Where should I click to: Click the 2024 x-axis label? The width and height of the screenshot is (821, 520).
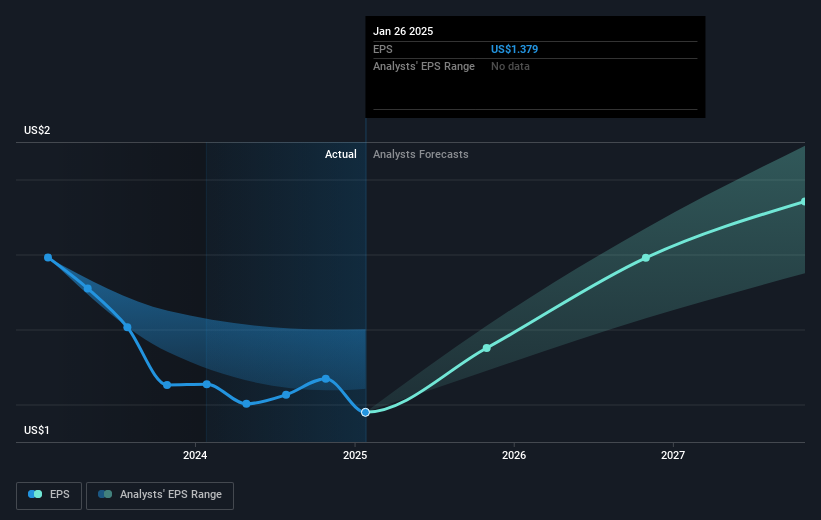click(x=195, y=455)
